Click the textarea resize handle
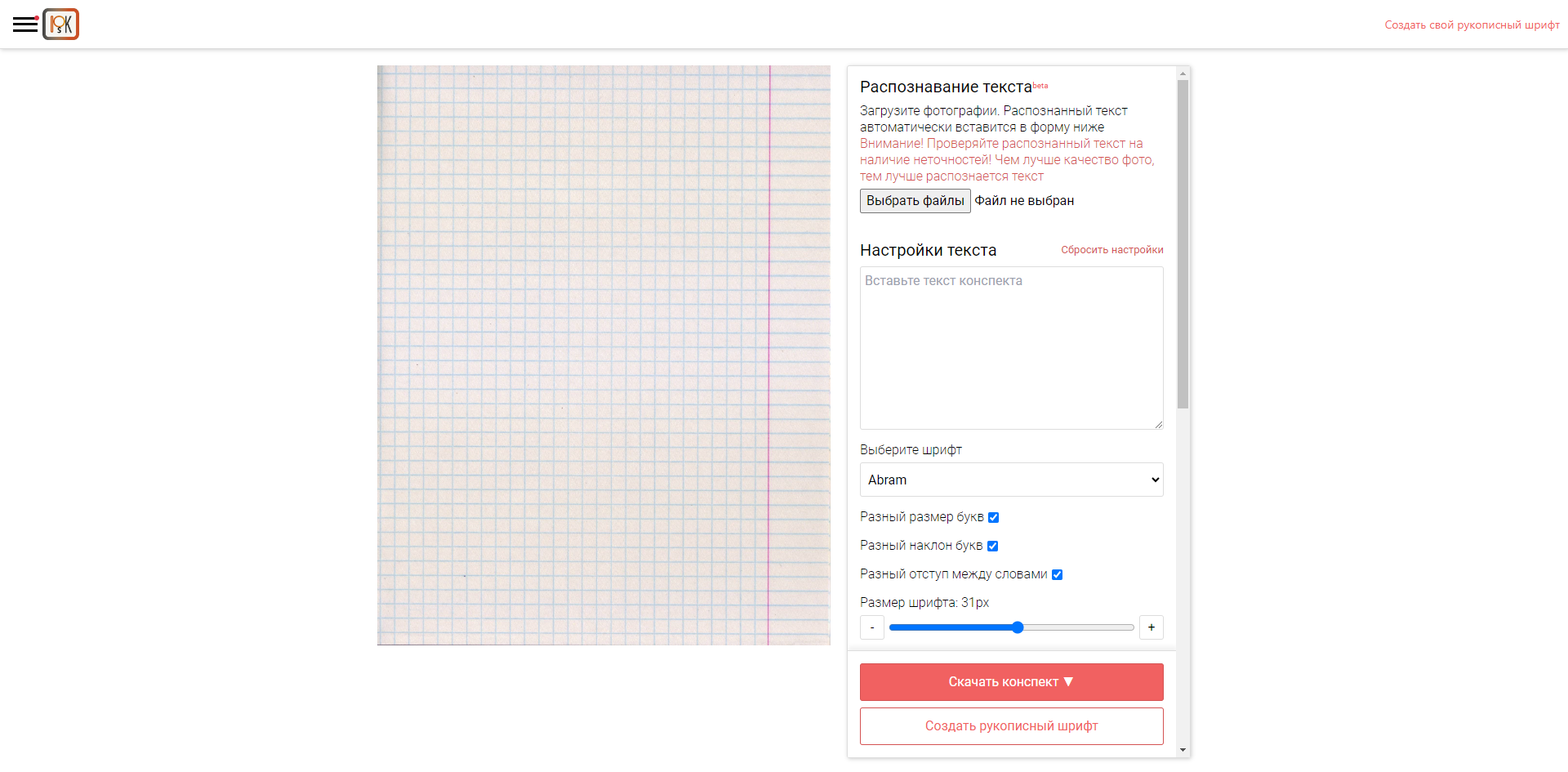The height and width of the screenshot is (772, 1568). click(1158, 424)
